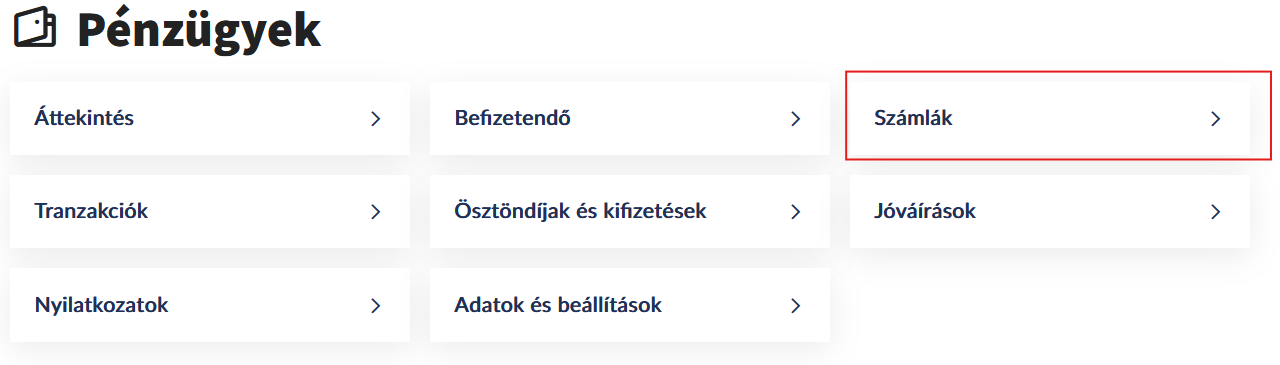Select the highlighted Számlák item
The width and height of the screenshot is (1280, 365).
tap(1050, 118)
